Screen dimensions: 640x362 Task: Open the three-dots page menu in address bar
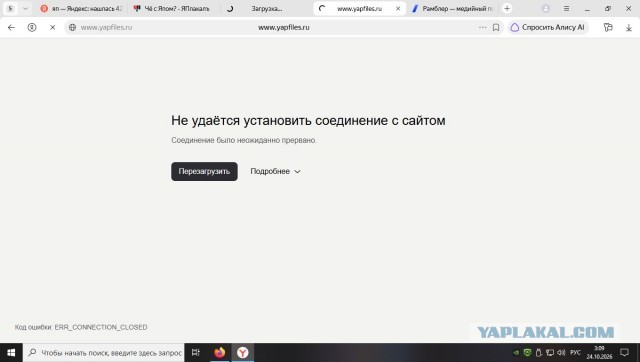pos(482,27)
